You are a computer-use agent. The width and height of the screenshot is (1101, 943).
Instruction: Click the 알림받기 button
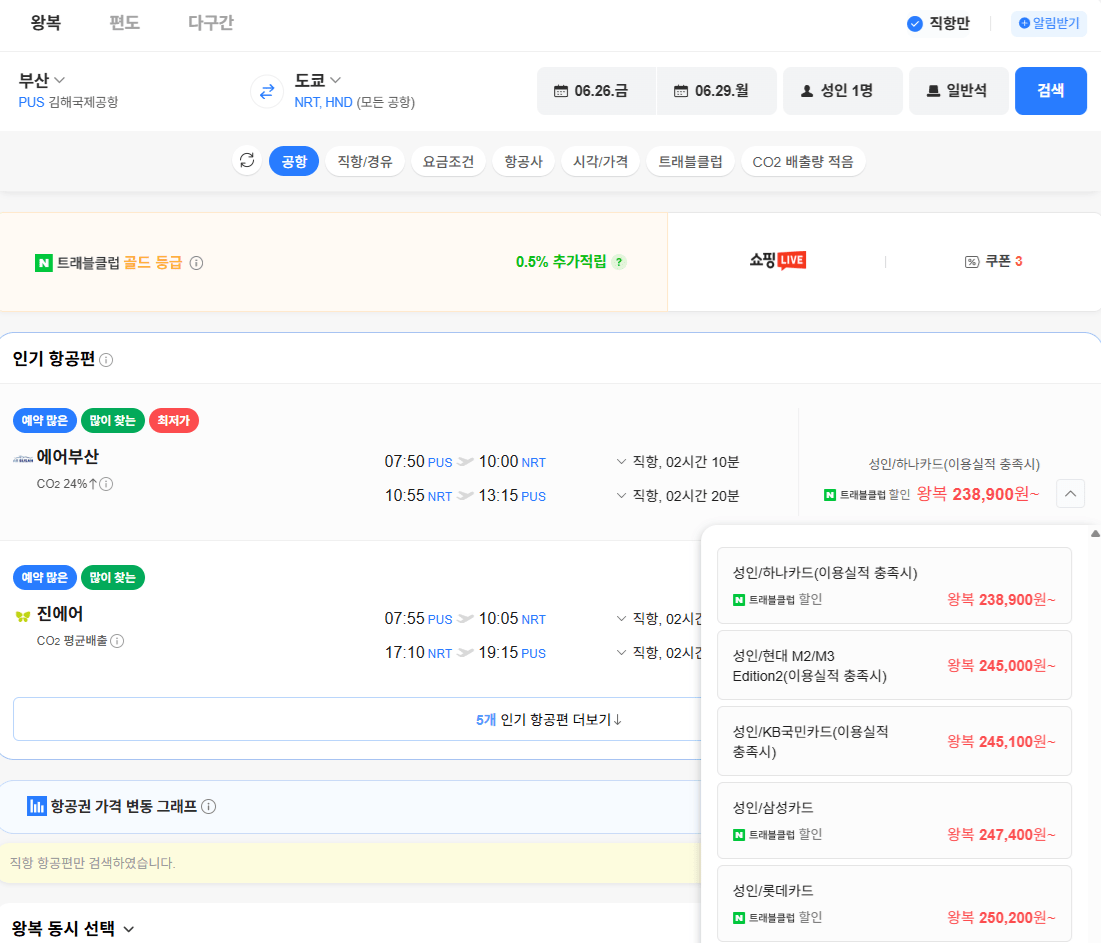pos(1049,24)
